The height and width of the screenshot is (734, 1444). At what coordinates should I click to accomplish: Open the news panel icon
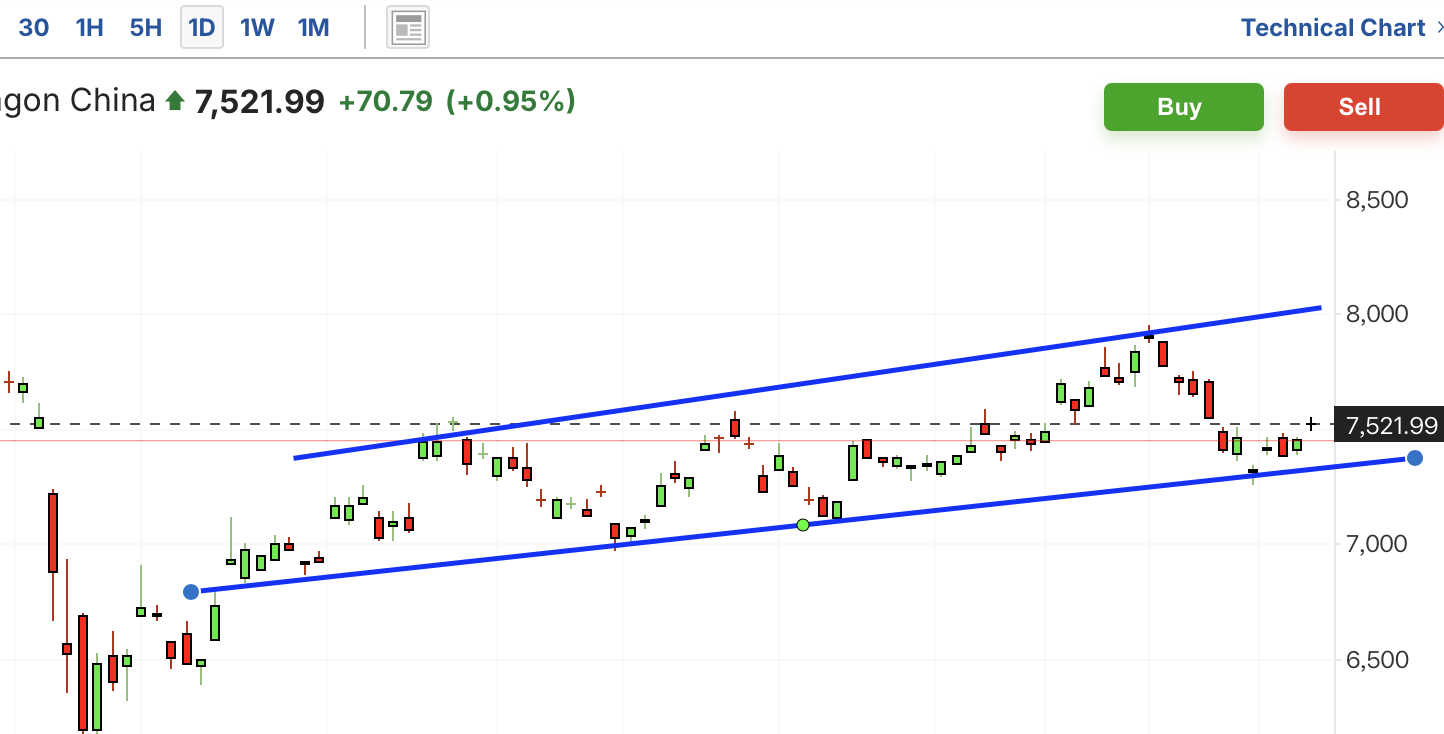point(408,28)
